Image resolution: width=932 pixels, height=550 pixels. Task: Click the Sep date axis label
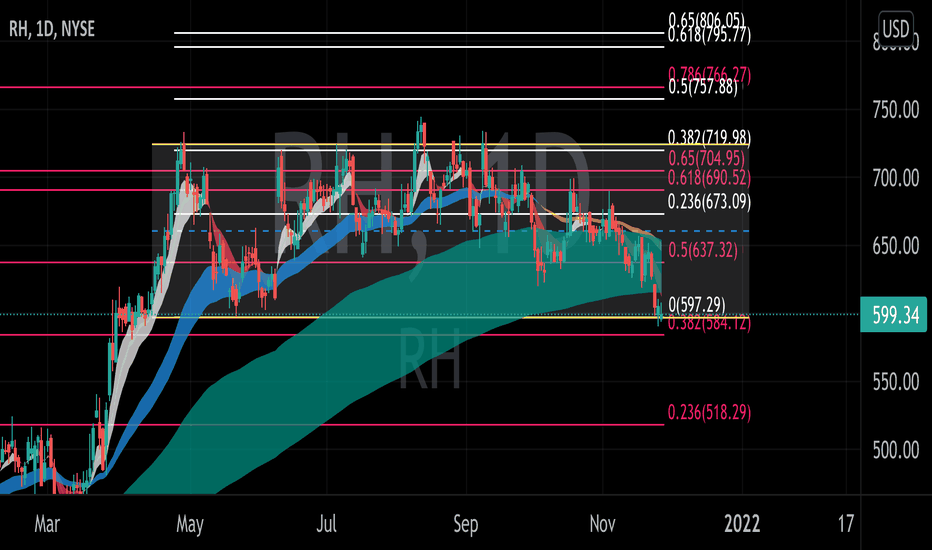coord(465,524)
